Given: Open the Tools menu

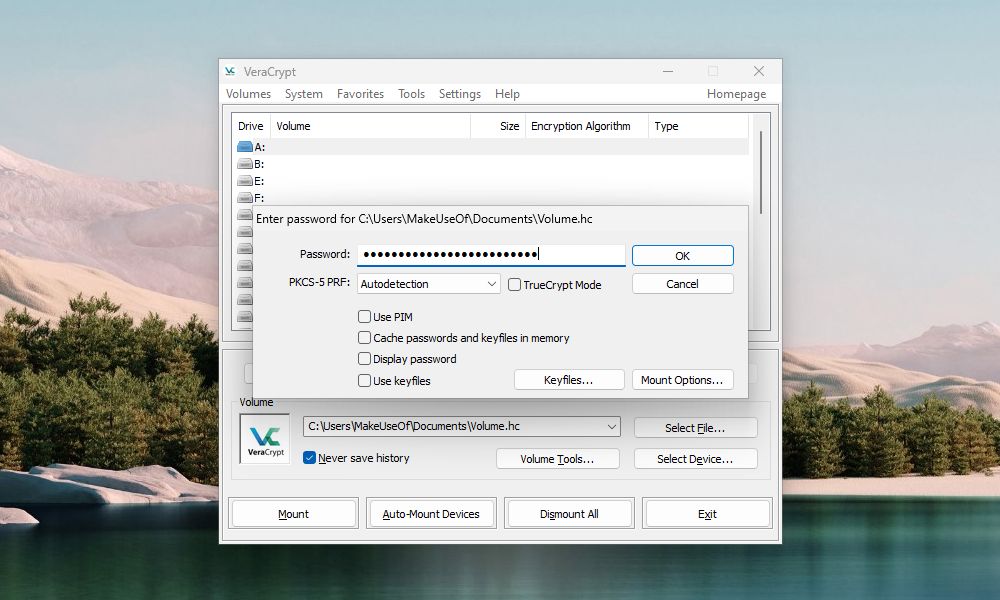Looking at the screenshot, I should 411,94.
